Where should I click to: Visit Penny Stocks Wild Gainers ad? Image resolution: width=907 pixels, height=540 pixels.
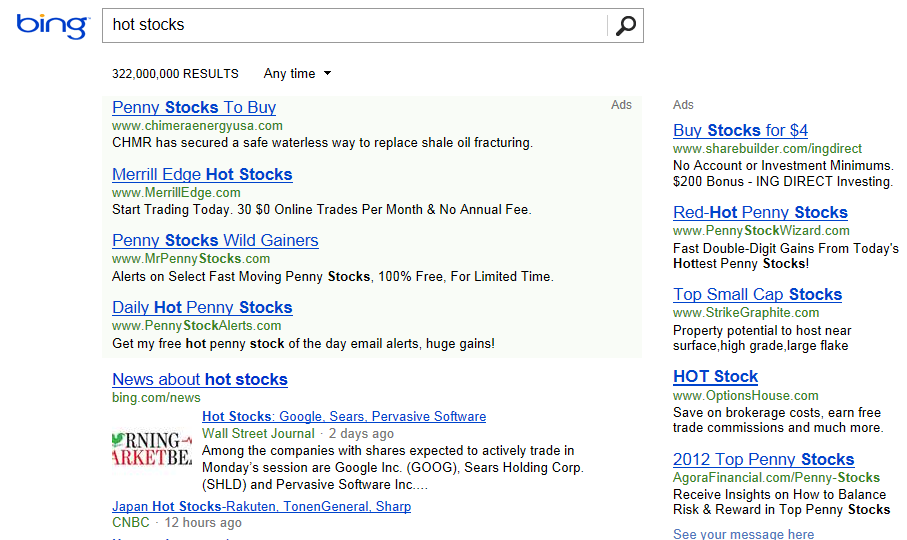click(x=215, y=241)
